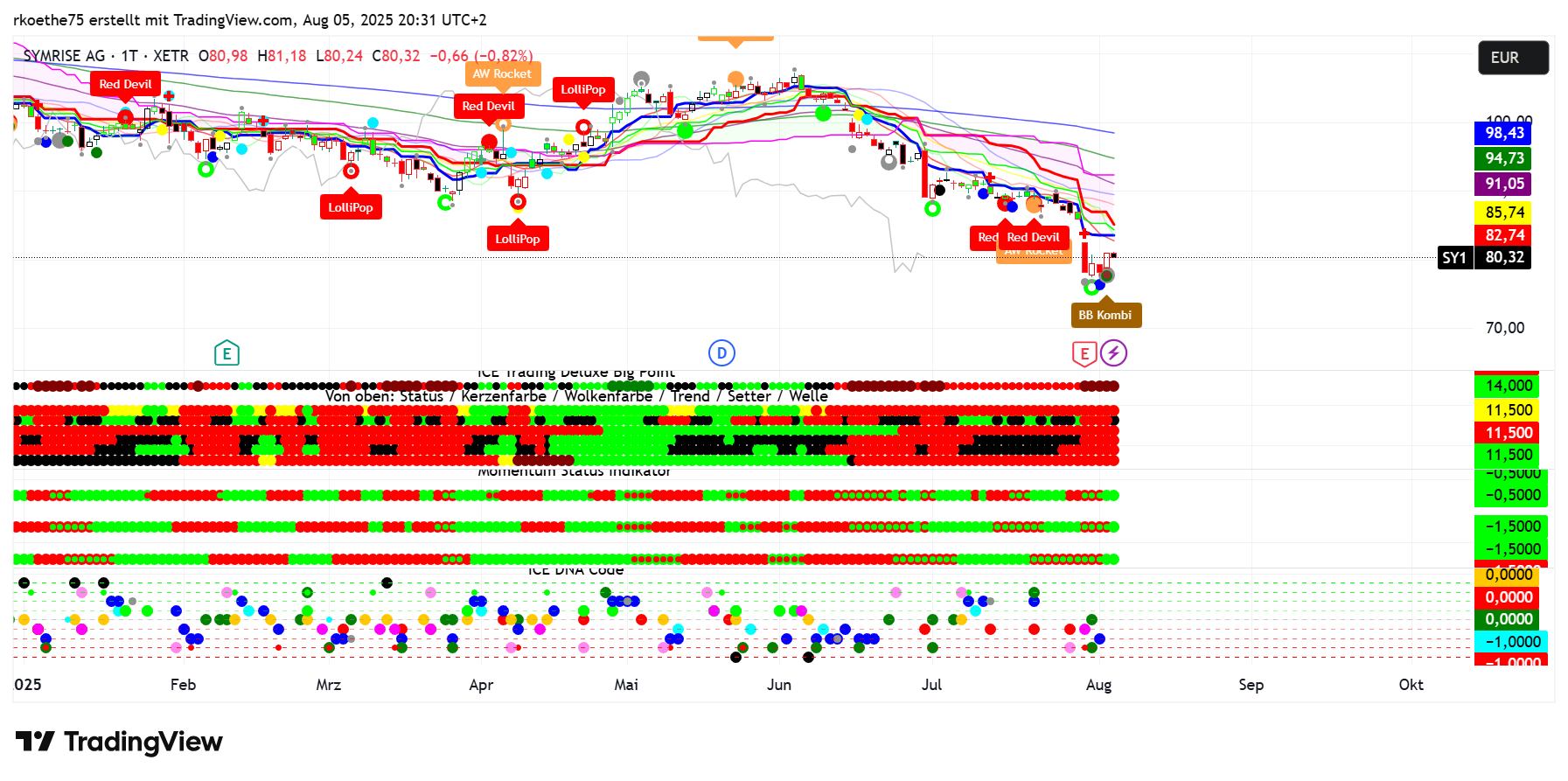Click the TradingView logo at the bottom
Image resolution: width=1568 pixels, height=781 pixels.
(119, 742)
